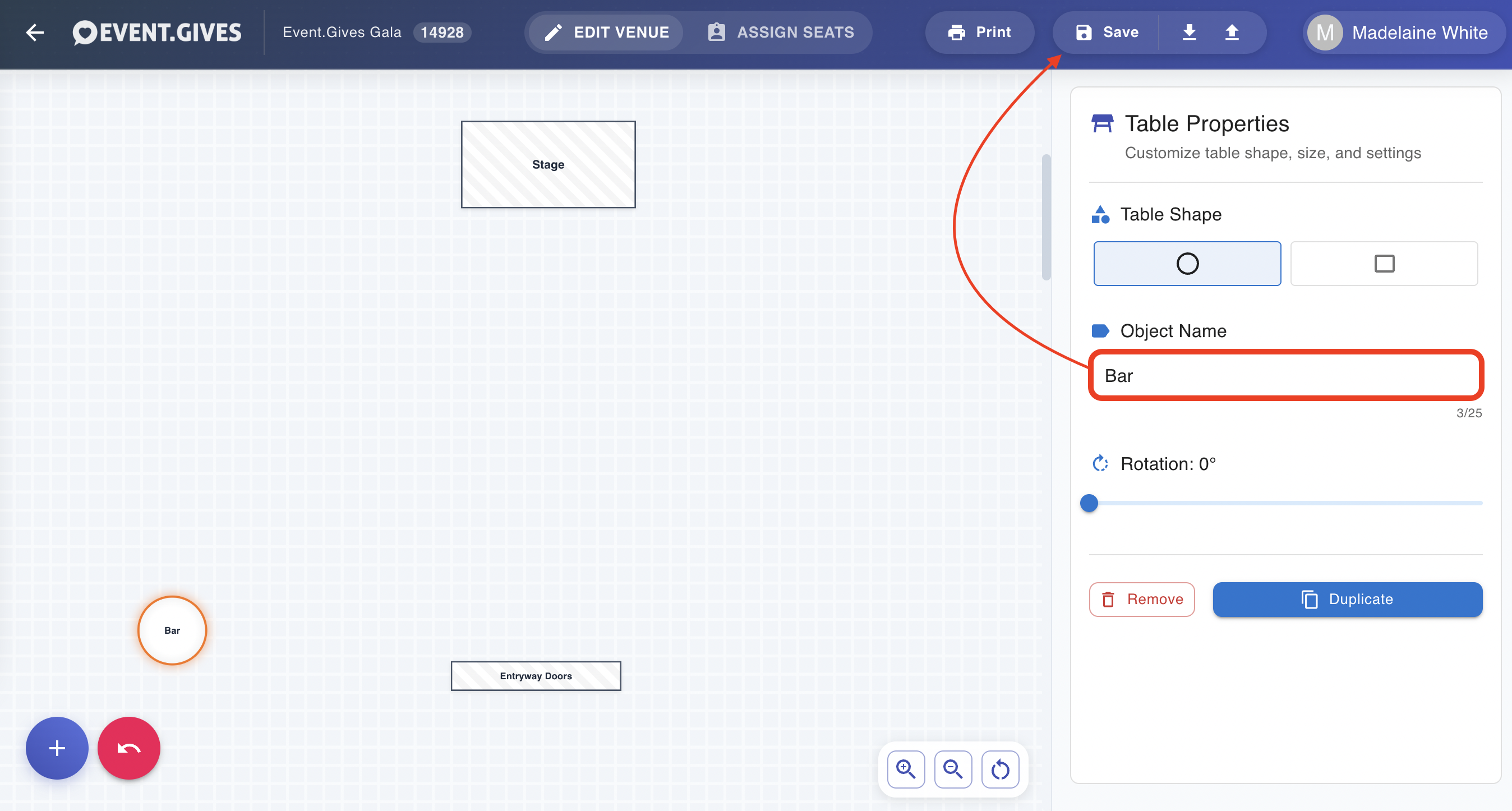1512x811 pixels.
Task: Adjust the Rotation slider handle
Action: 1089,503
